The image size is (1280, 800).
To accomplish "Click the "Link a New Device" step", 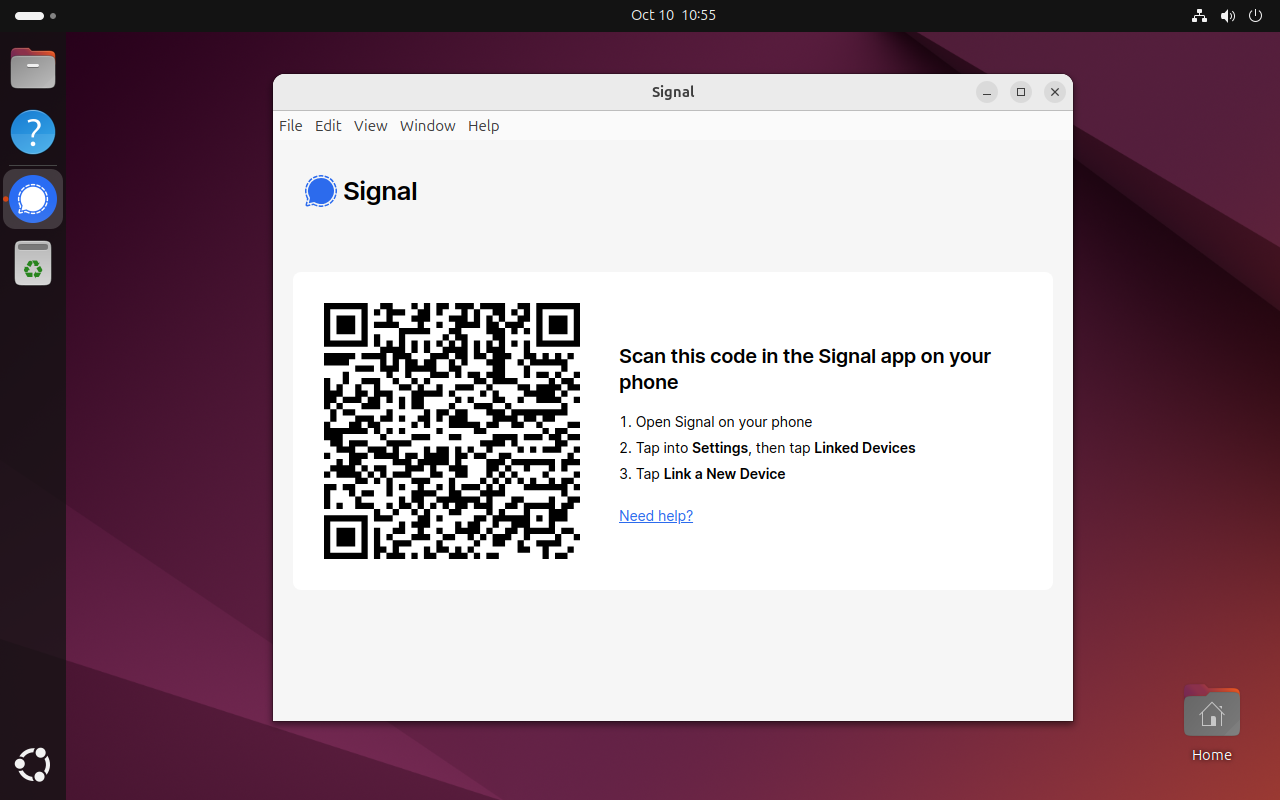I will [703, 474].
